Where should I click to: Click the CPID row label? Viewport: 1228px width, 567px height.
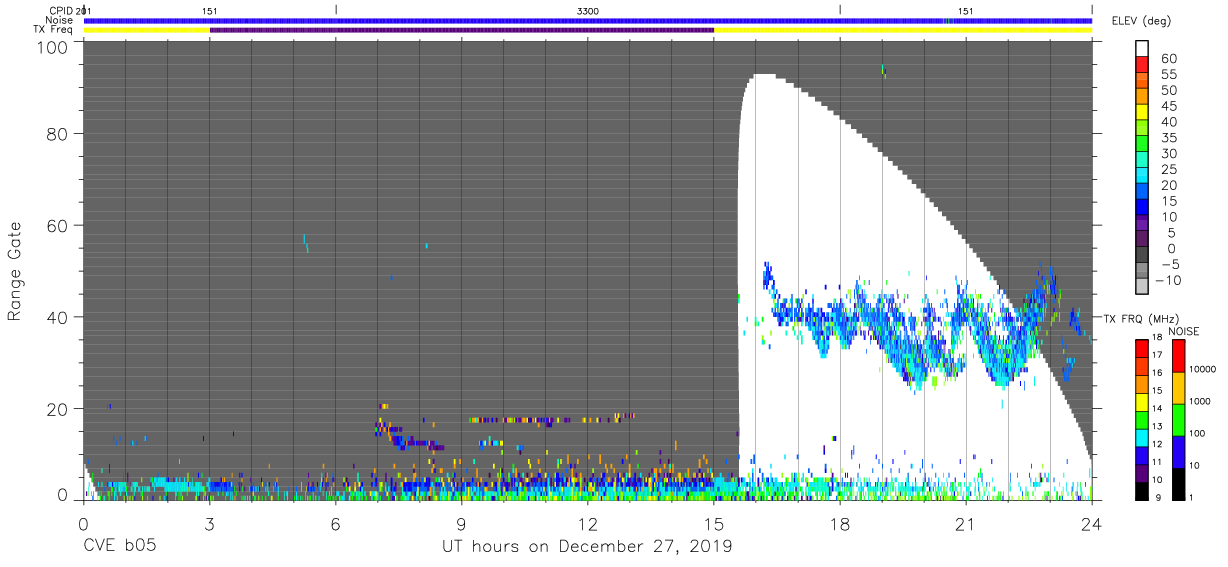pos(62,10)
